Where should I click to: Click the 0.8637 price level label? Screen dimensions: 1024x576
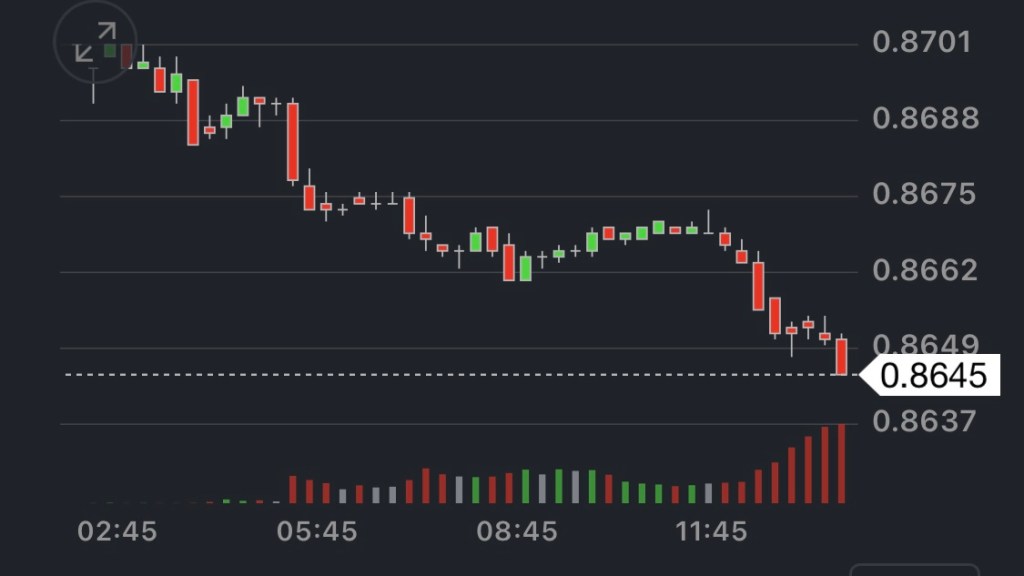coord(922,422)
